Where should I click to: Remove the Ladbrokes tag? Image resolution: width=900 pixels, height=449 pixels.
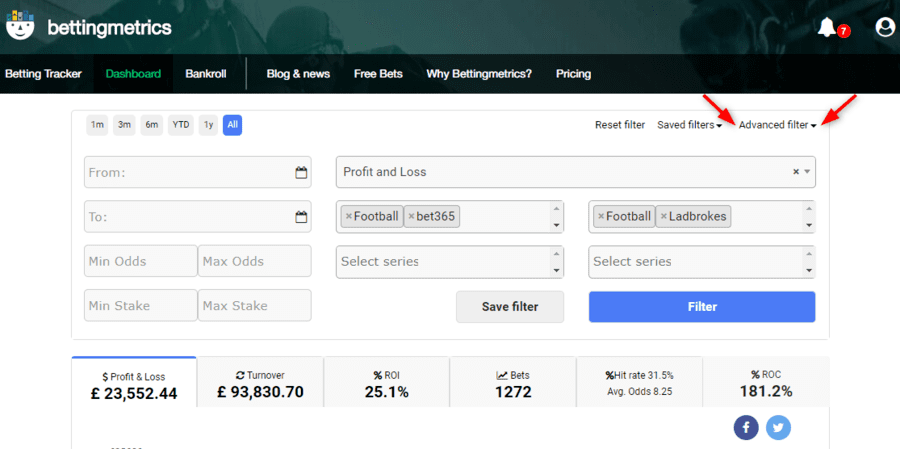664,216
